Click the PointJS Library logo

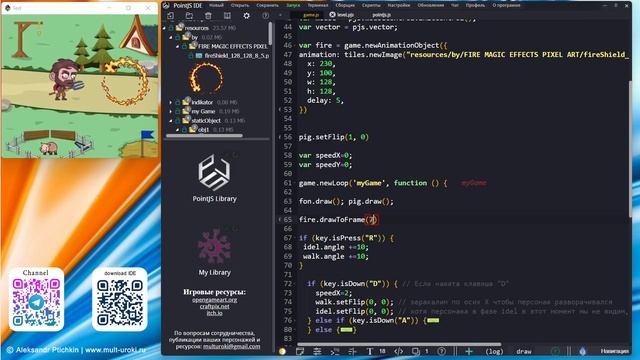[x=214, y=172]
